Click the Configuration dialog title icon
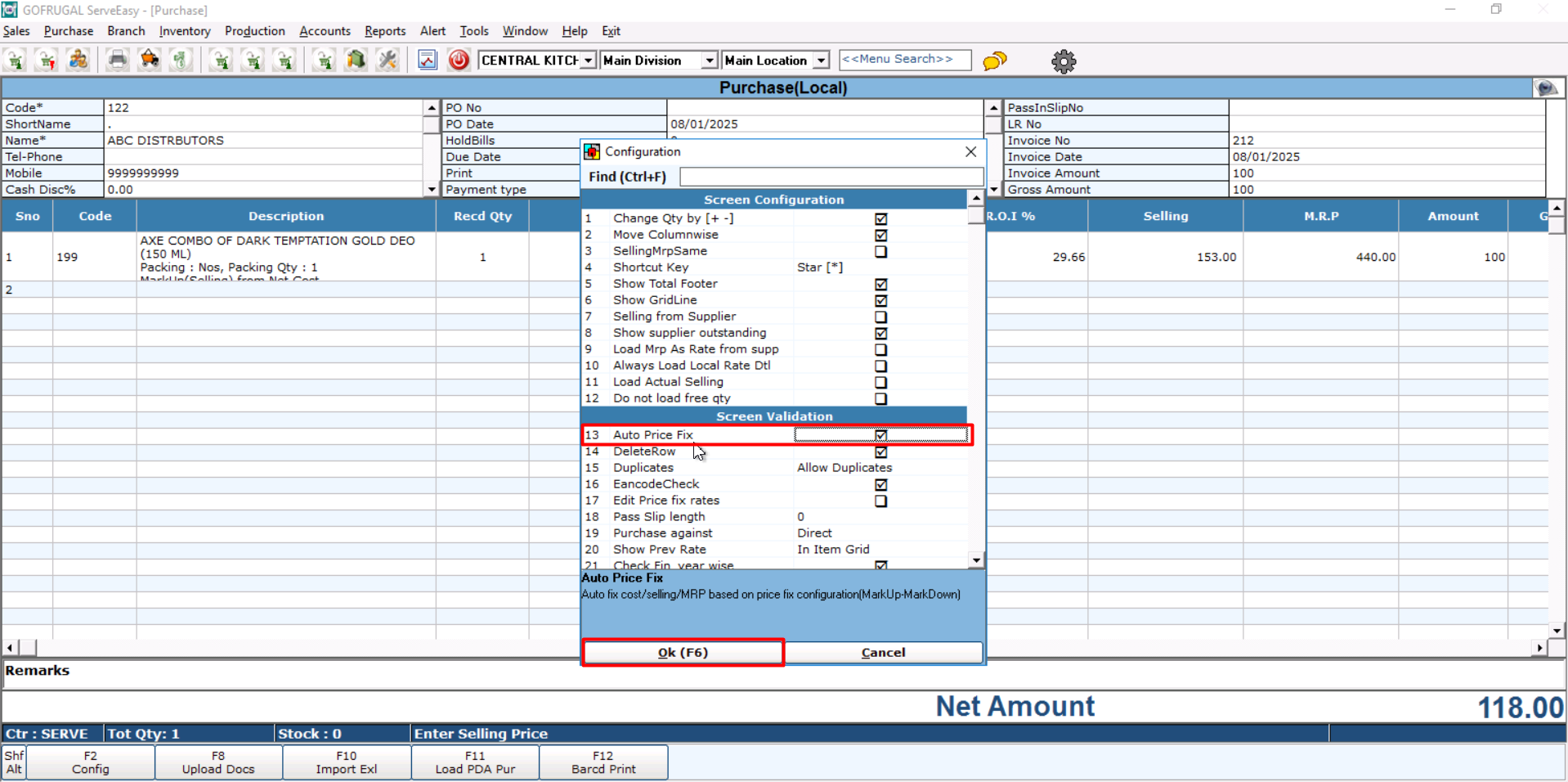Screen dimensions: 1568x782 (x=592, y=151)
